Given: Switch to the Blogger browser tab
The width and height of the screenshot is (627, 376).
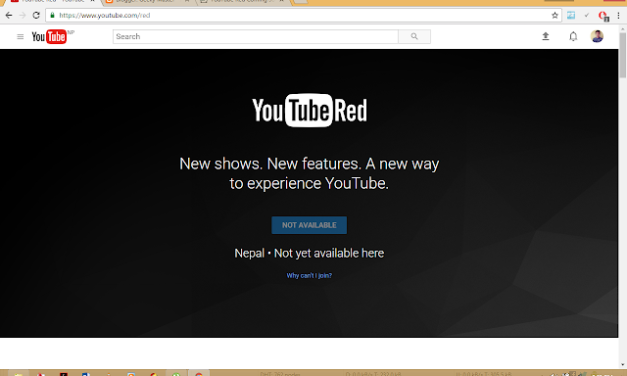Looking at the screenshot, I should coord(147,2).
